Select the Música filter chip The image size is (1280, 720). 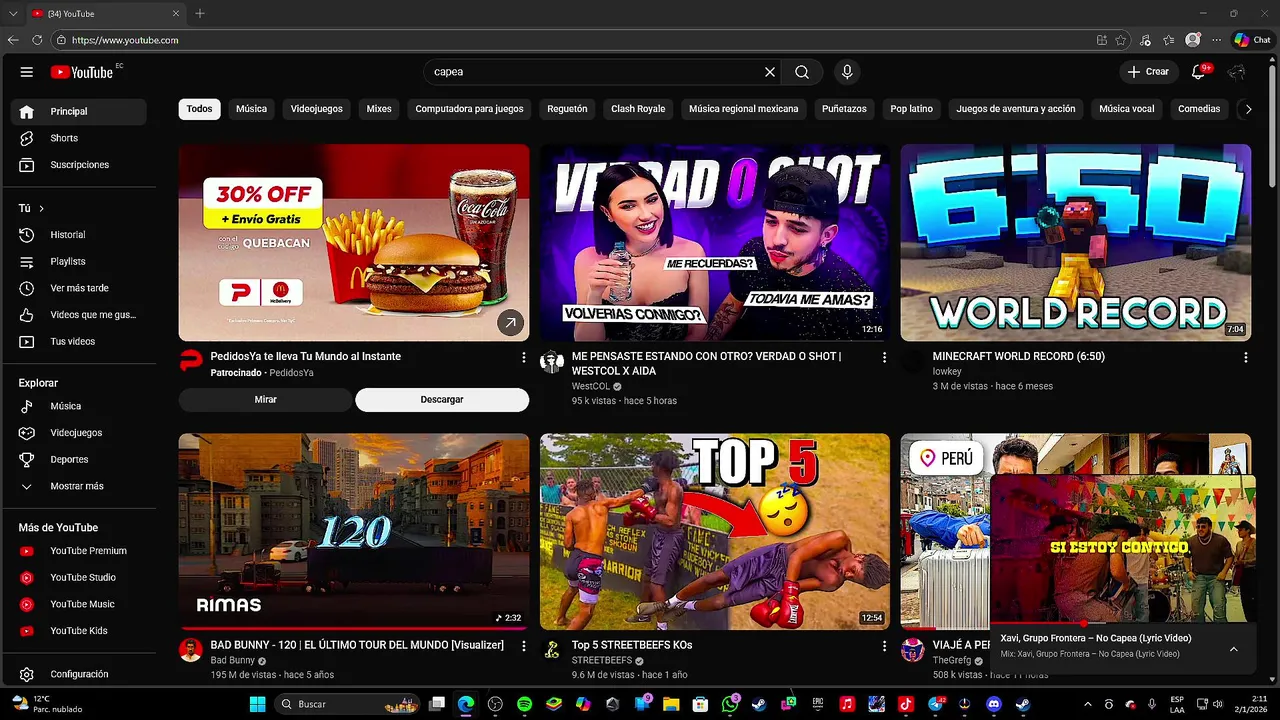tap(251, 109)
